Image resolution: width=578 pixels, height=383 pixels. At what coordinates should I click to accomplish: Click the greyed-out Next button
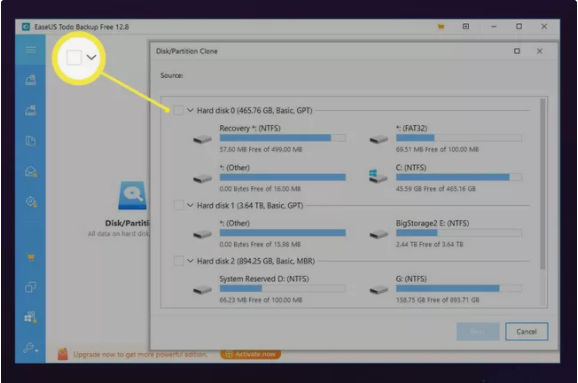point(478,331)
